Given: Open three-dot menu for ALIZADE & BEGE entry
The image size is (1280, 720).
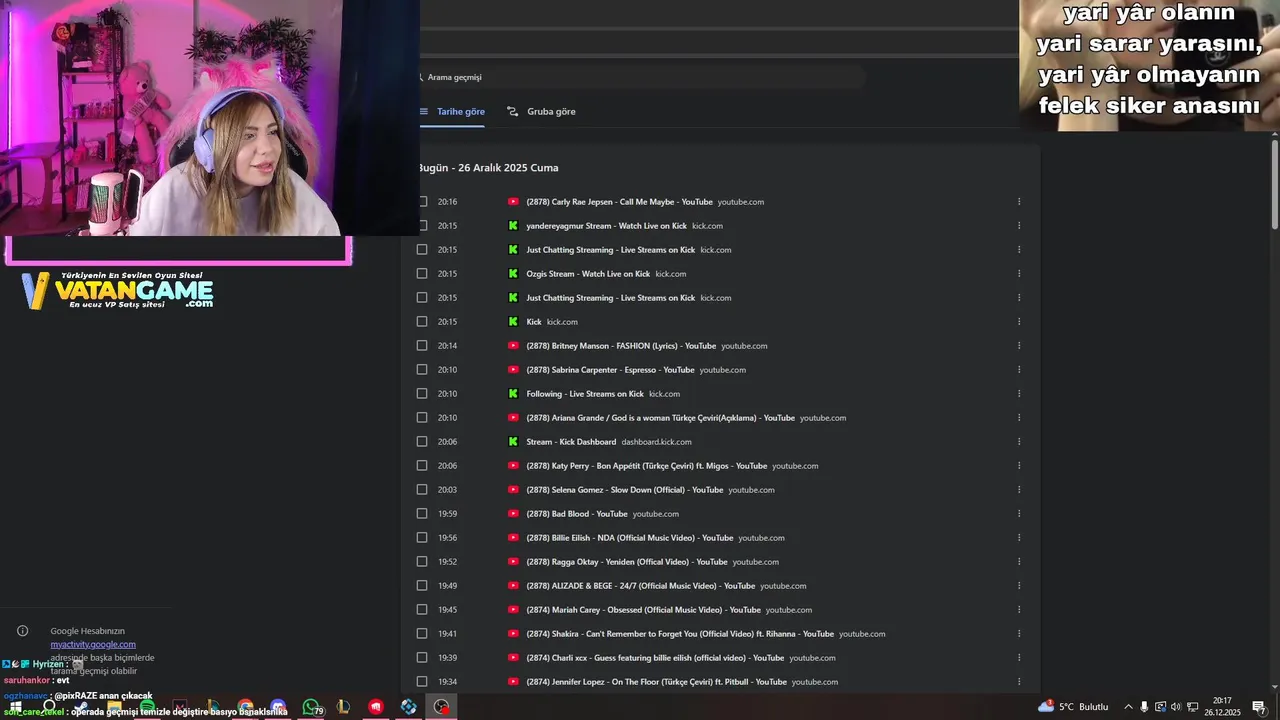Looking at the screenshot, I should pyautogui.click(x=1019, y=586).
